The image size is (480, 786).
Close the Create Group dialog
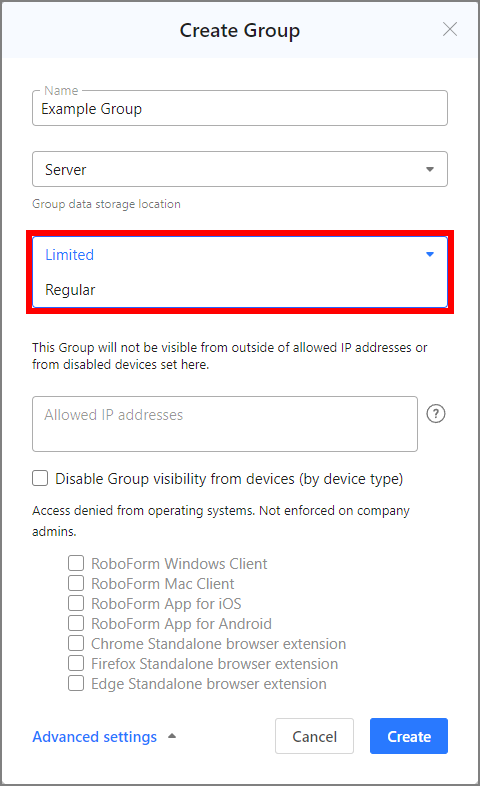pyautogui.click(x=450, y=30)
